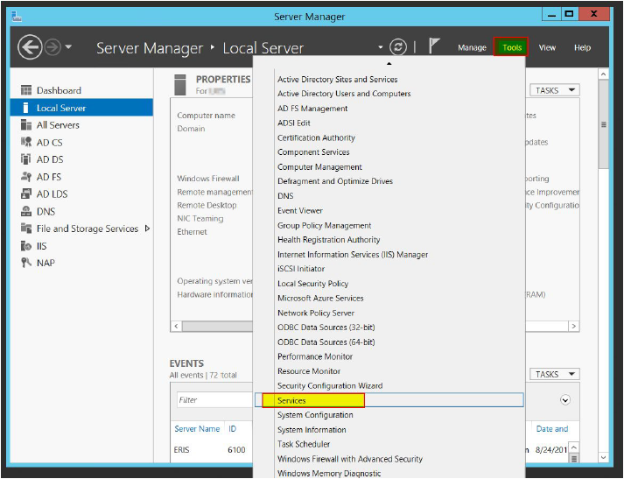This screenshot has width=624, height=479.
Task: Click the events Filter text box
Action: point(212,400)
